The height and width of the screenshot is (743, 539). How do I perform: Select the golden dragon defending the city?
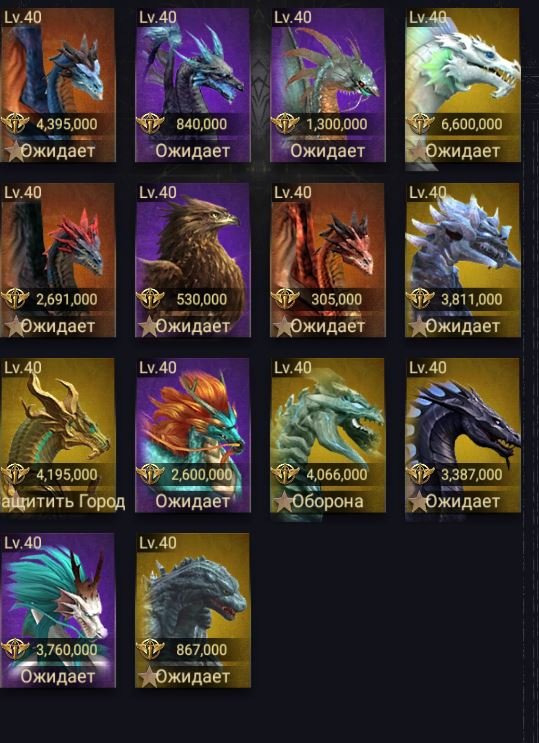point(57,435)
